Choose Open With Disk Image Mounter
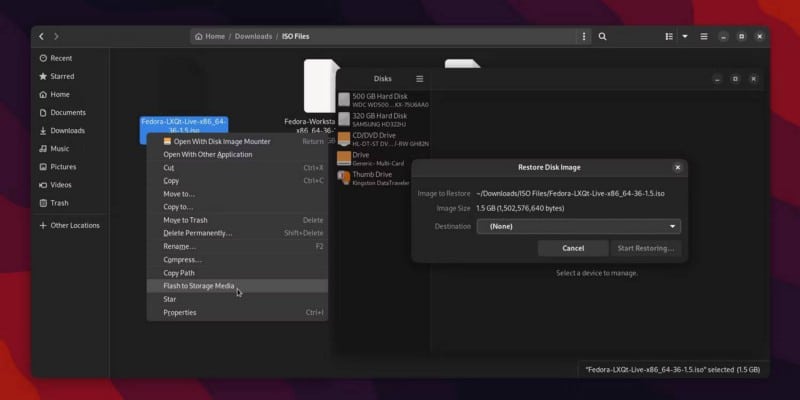 (237, 141)
